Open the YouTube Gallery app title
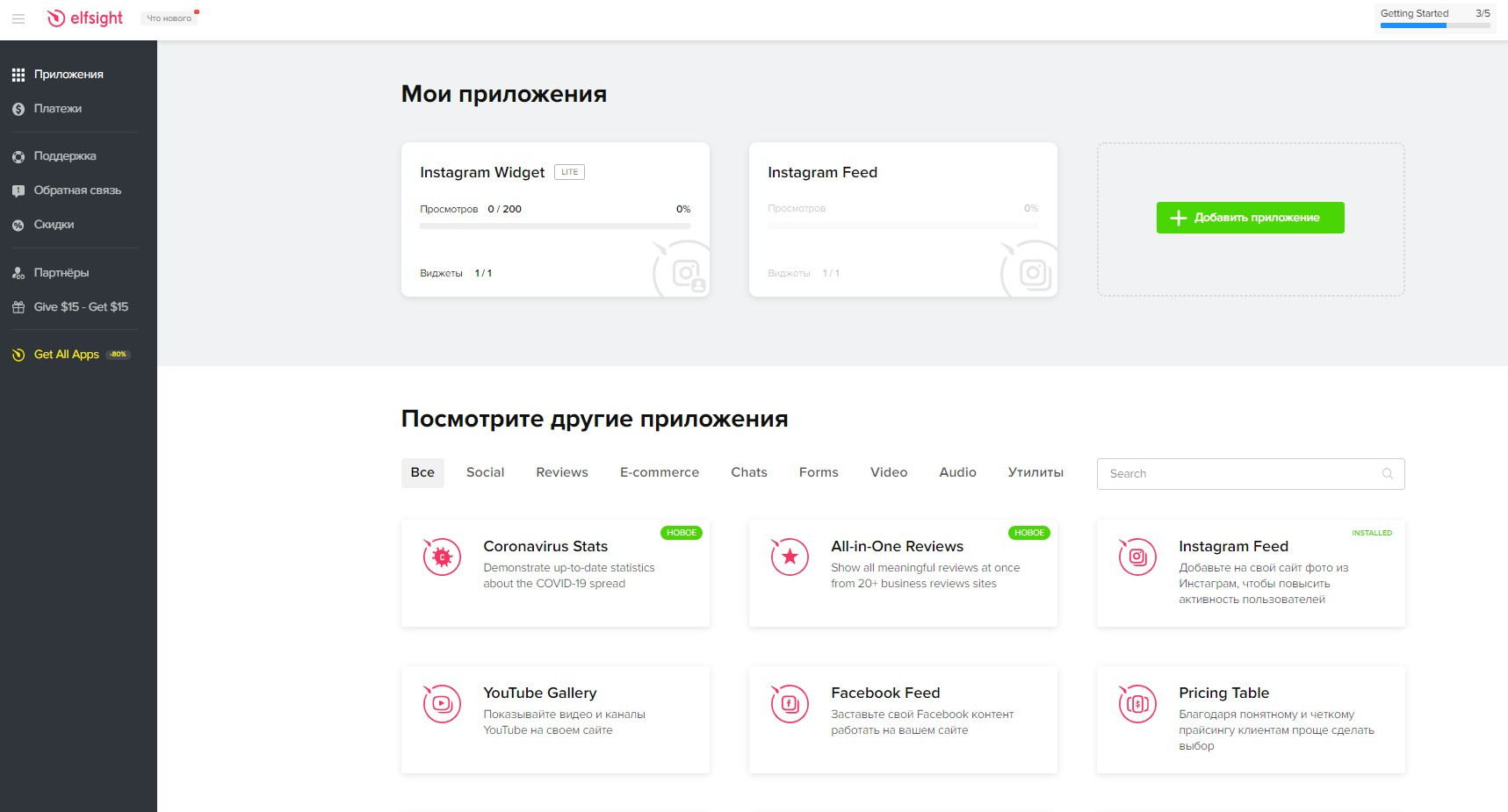 tap(540, 693)
